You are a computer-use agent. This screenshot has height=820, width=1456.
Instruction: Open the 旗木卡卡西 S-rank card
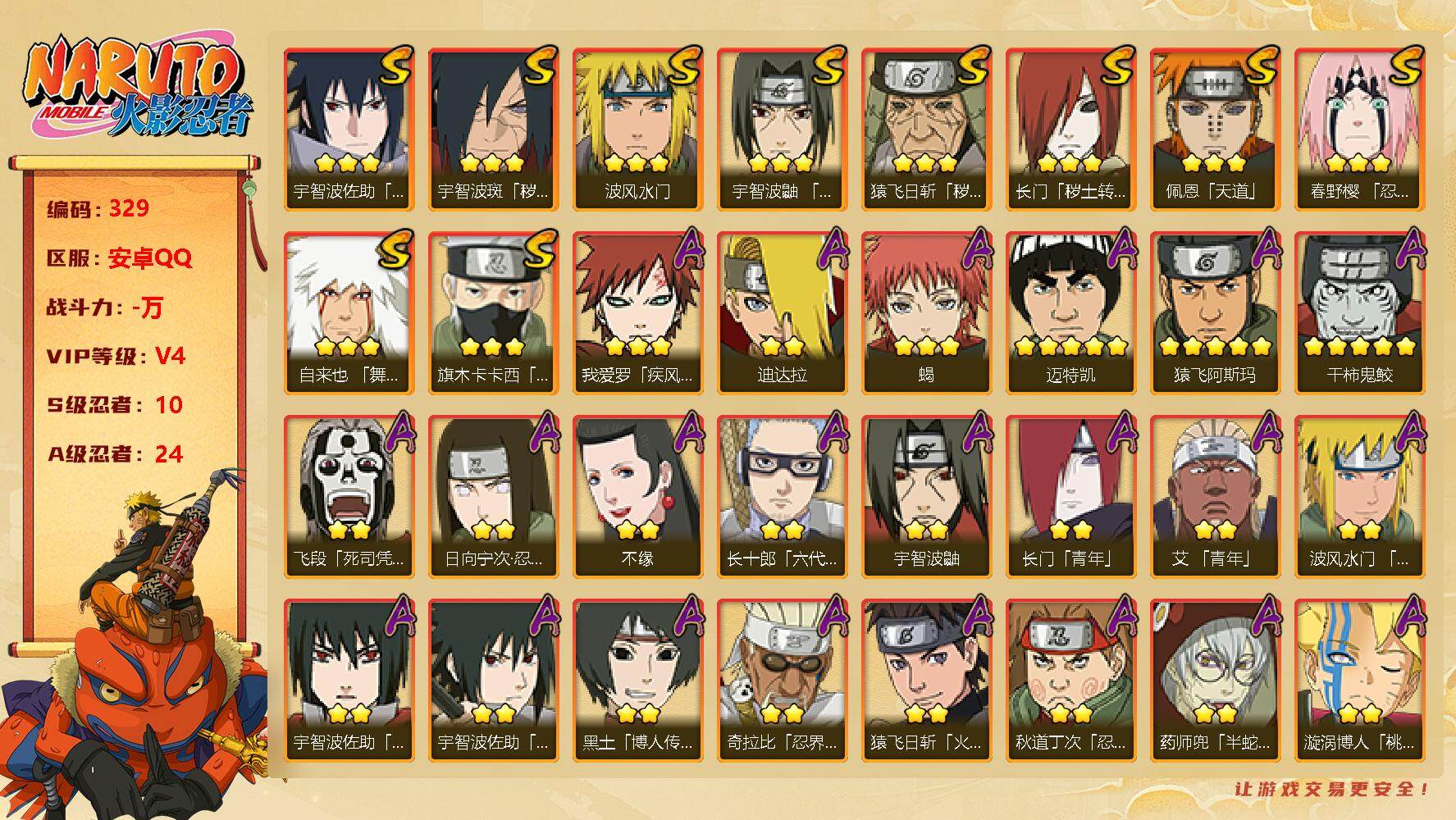(x=493, y=312)
